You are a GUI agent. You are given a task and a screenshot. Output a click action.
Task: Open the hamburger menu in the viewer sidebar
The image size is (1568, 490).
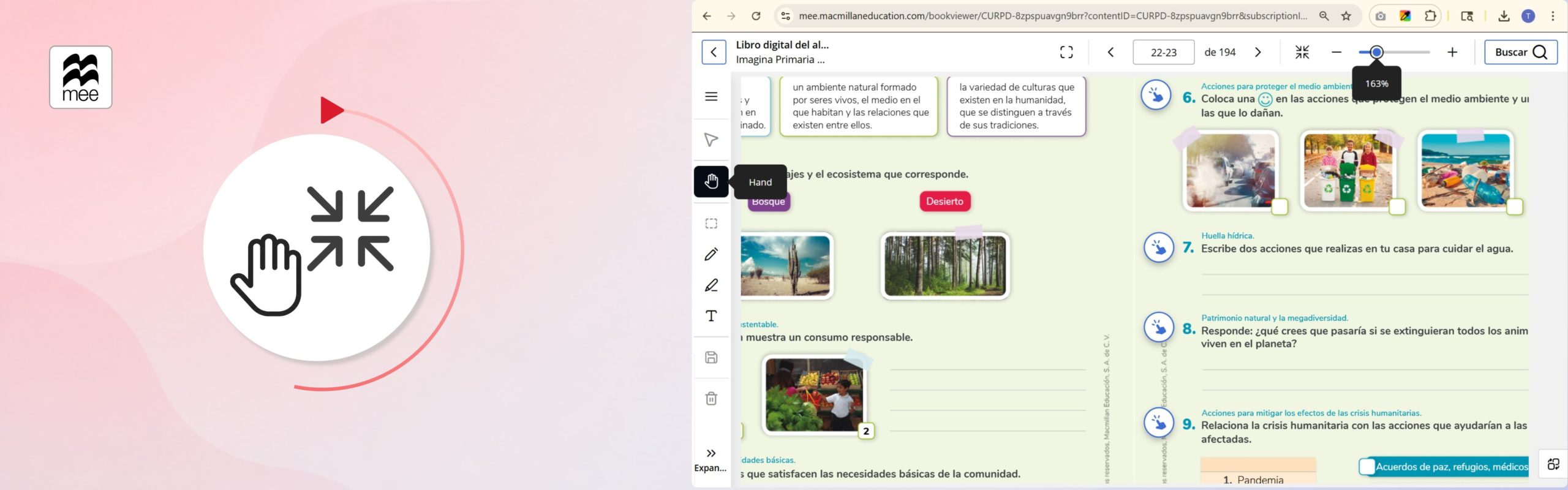[711, 96]
